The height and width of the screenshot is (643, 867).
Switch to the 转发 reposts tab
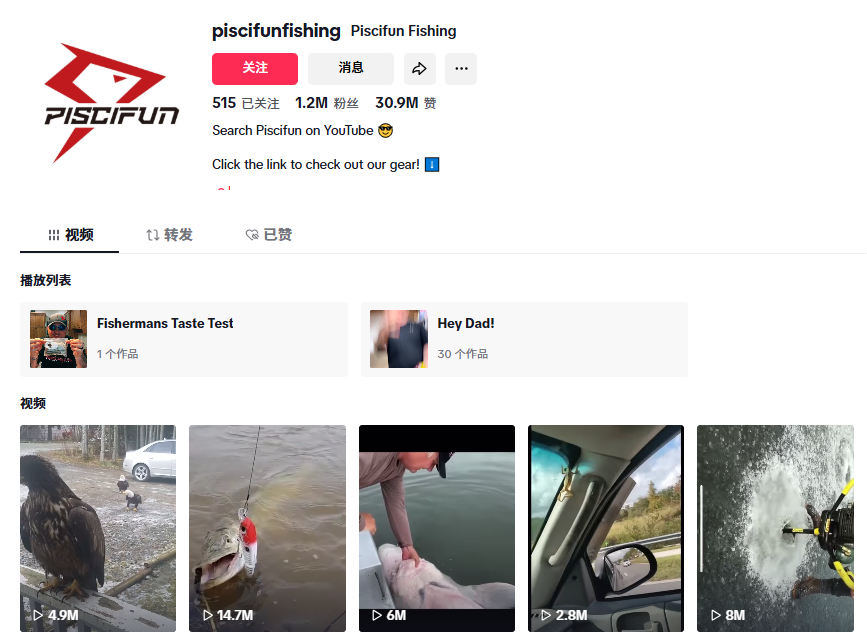pos(169,235)
